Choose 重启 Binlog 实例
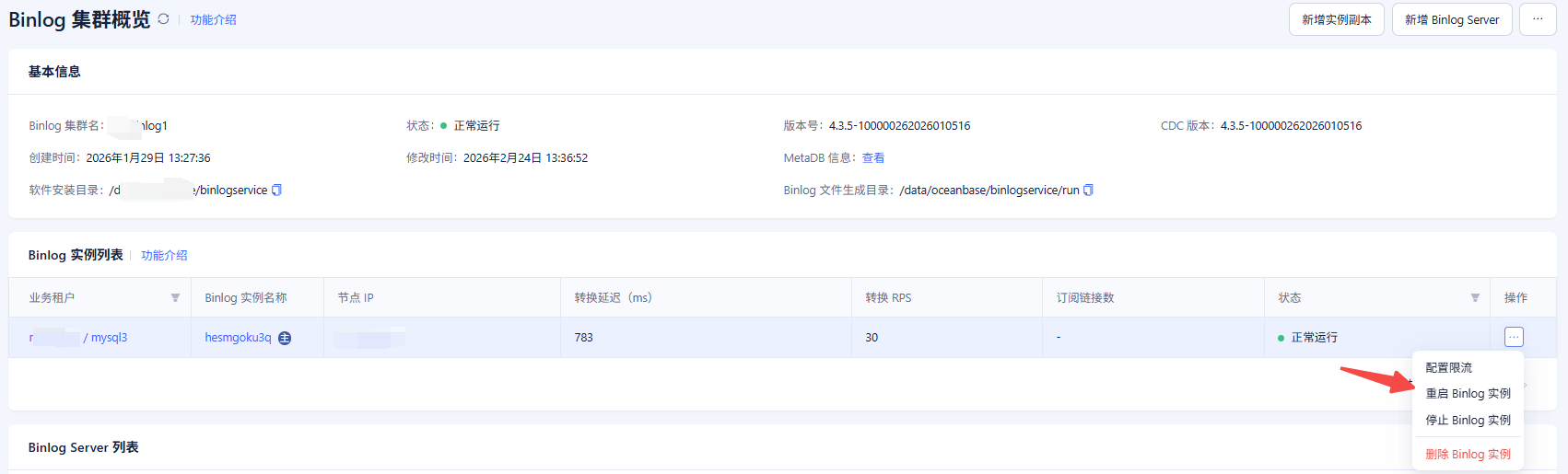Image resolution: width=1568 pixels, height=474 pixels. (x=1468, y=394)
